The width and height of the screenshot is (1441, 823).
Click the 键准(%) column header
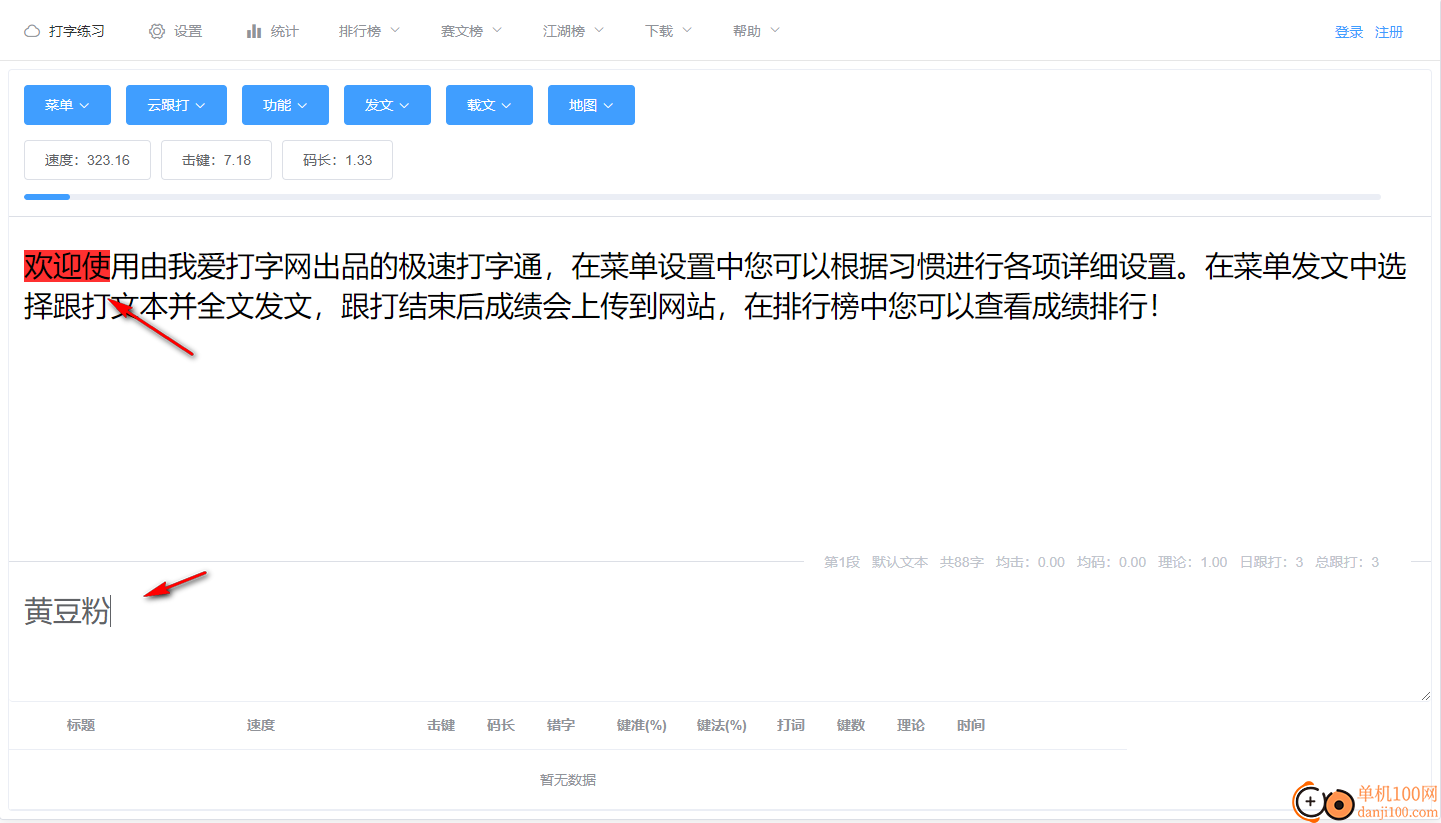click(x=642, y=725)
